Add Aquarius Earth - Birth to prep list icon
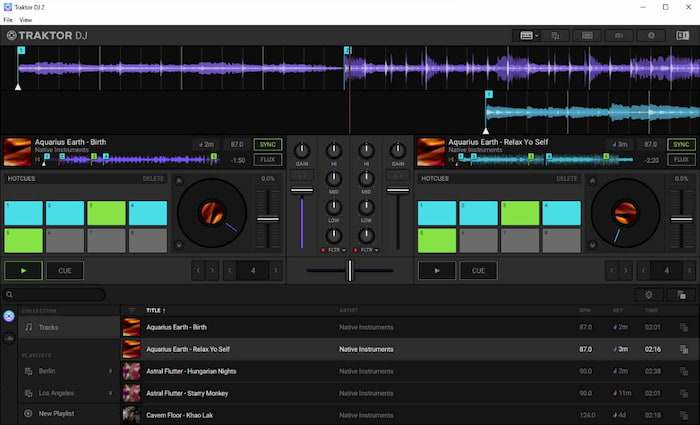This screenshot has width=700, height=425. pyautogui.click(x=683, y=327)
